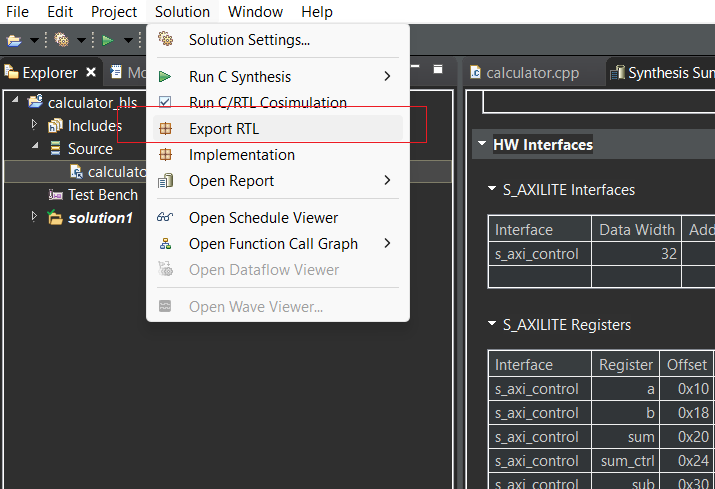This screenshot has height=489, width=715.
Task: Select the Source folder item
Action: (x=90, y=149)
